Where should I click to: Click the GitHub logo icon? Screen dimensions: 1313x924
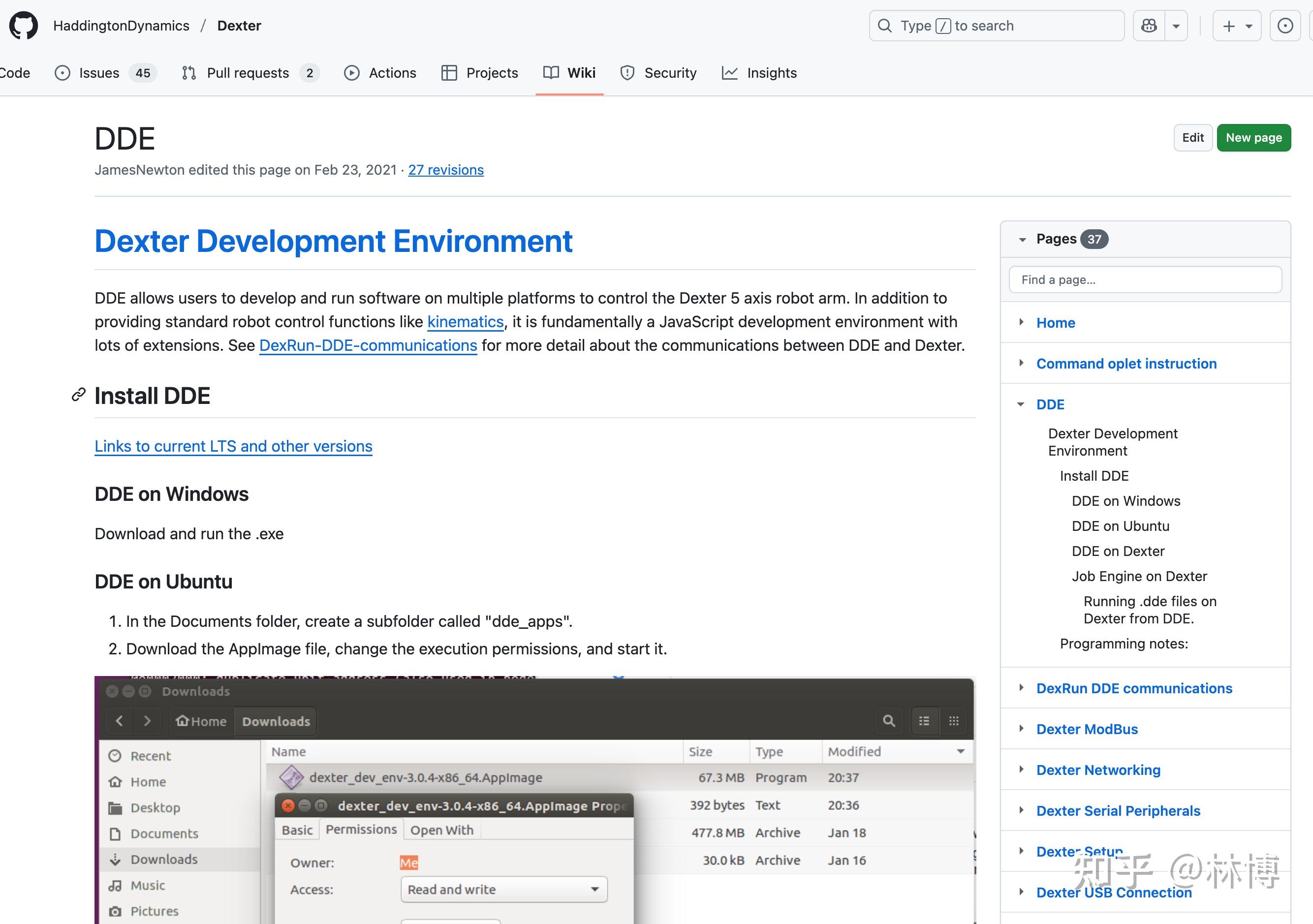(x=24, y=26)
